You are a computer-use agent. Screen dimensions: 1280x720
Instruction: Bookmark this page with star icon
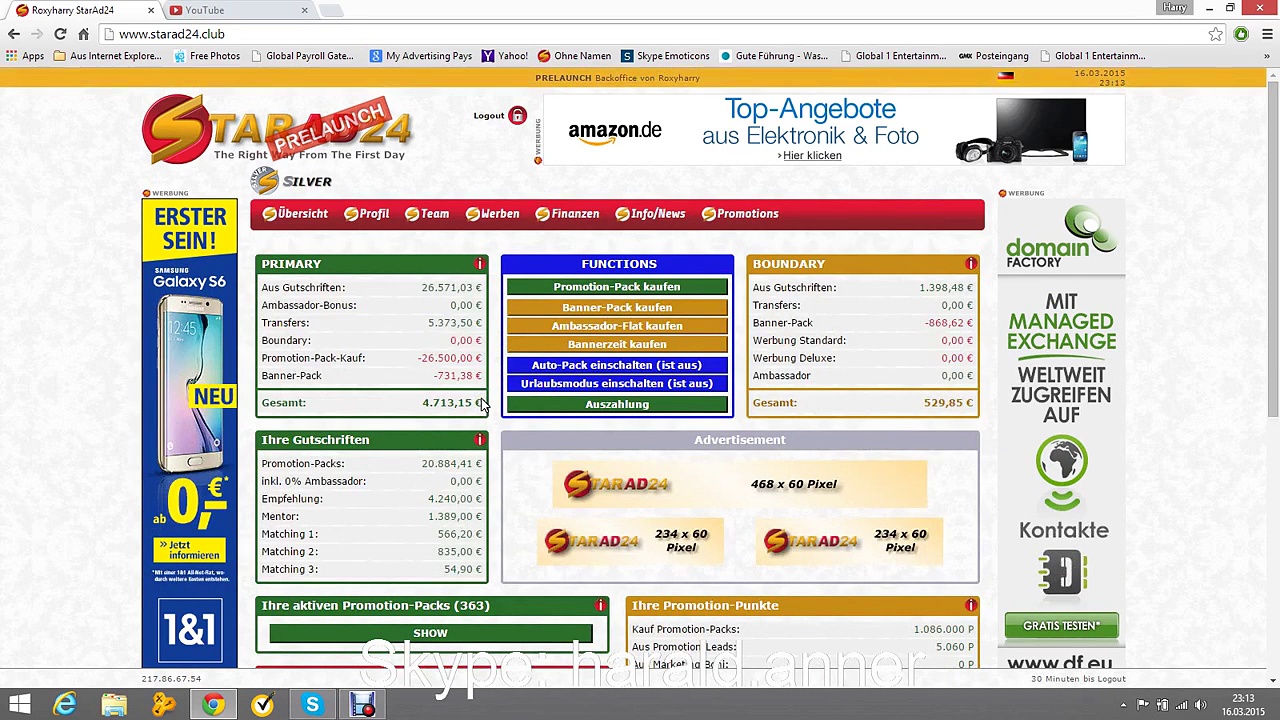coord(1215,34)
